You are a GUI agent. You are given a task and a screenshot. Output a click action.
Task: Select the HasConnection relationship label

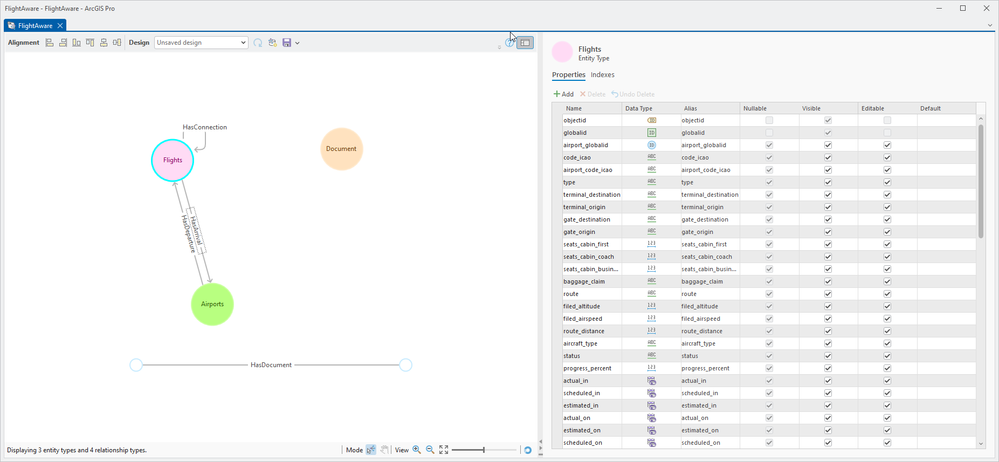click(x=205, y=127)
